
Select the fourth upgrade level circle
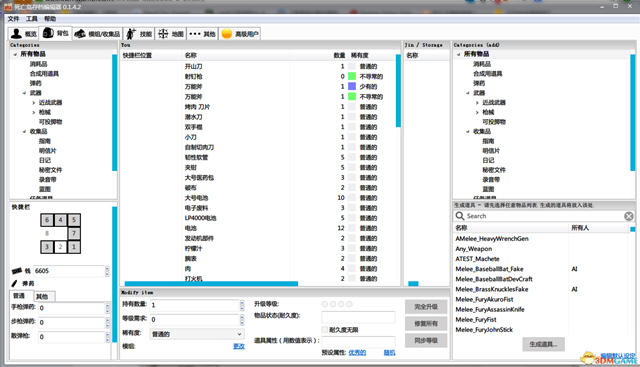pos(349,304)
